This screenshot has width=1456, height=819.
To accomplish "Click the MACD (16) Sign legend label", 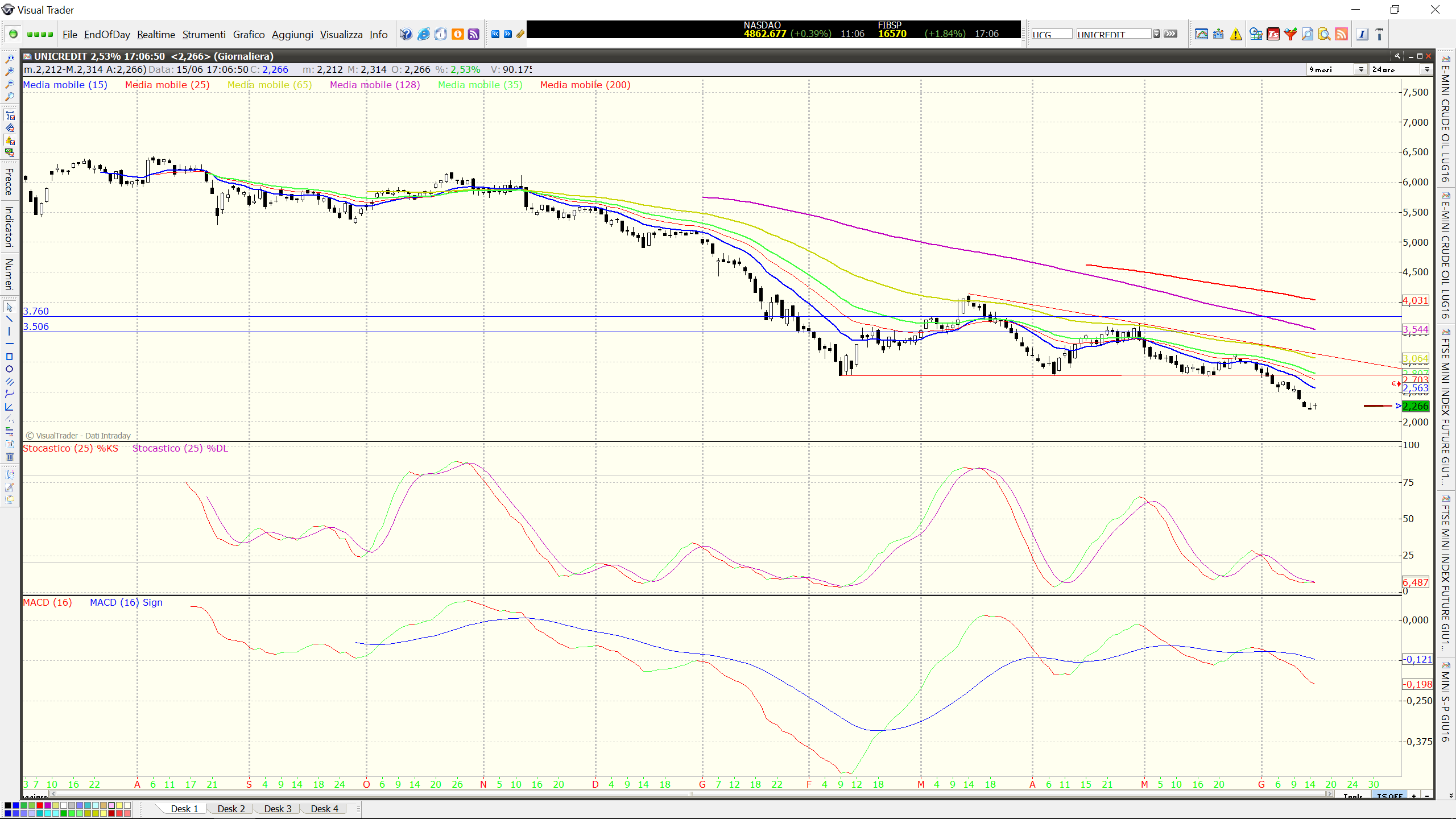I will pyautogui.click(x=126, y=602).
